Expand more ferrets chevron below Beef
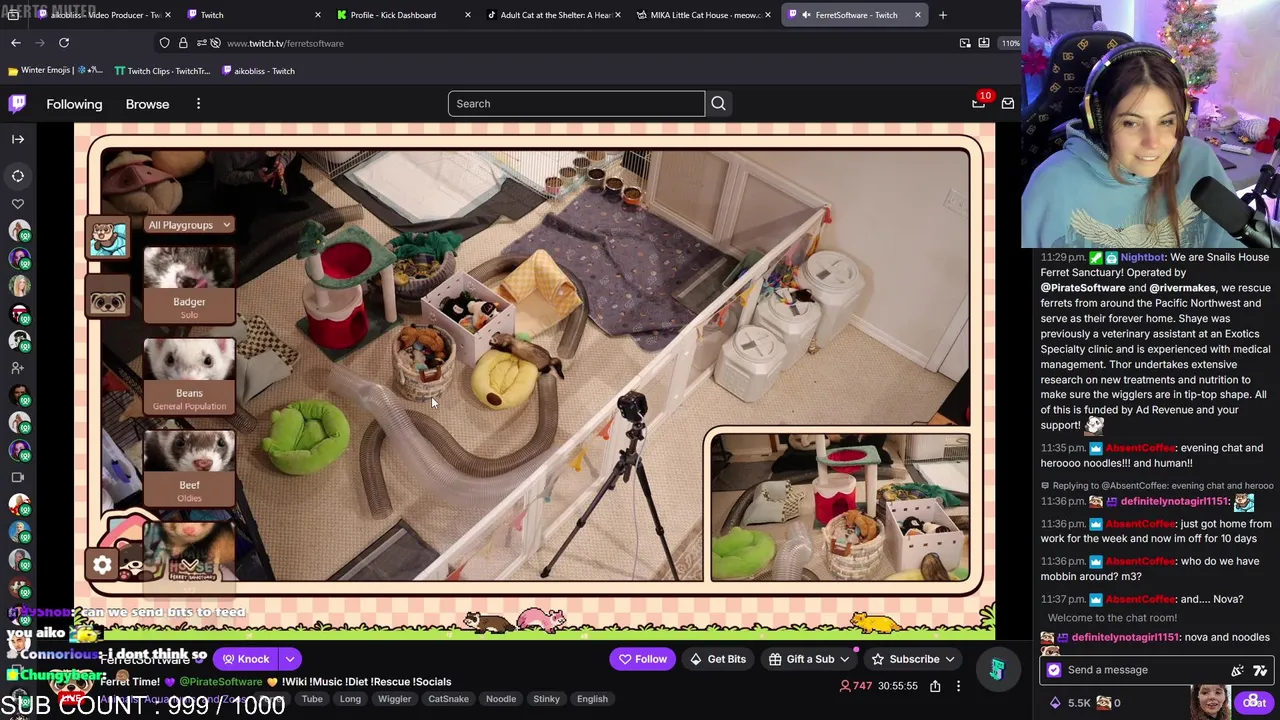The width and height of the screenshot is (1280, 720). click(x=189, y=566)
